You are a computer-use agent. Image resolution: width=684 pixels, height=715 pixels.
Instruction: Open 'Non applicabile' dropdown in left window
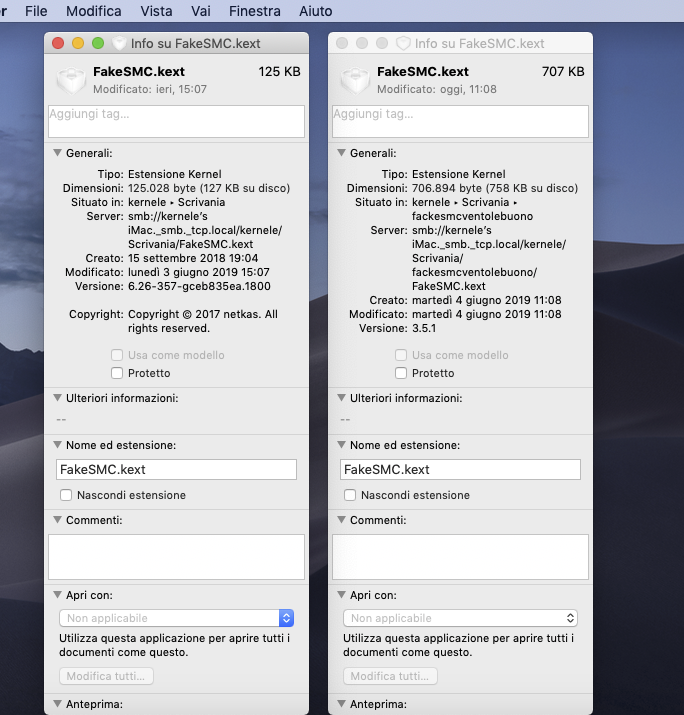coord(176,618)
